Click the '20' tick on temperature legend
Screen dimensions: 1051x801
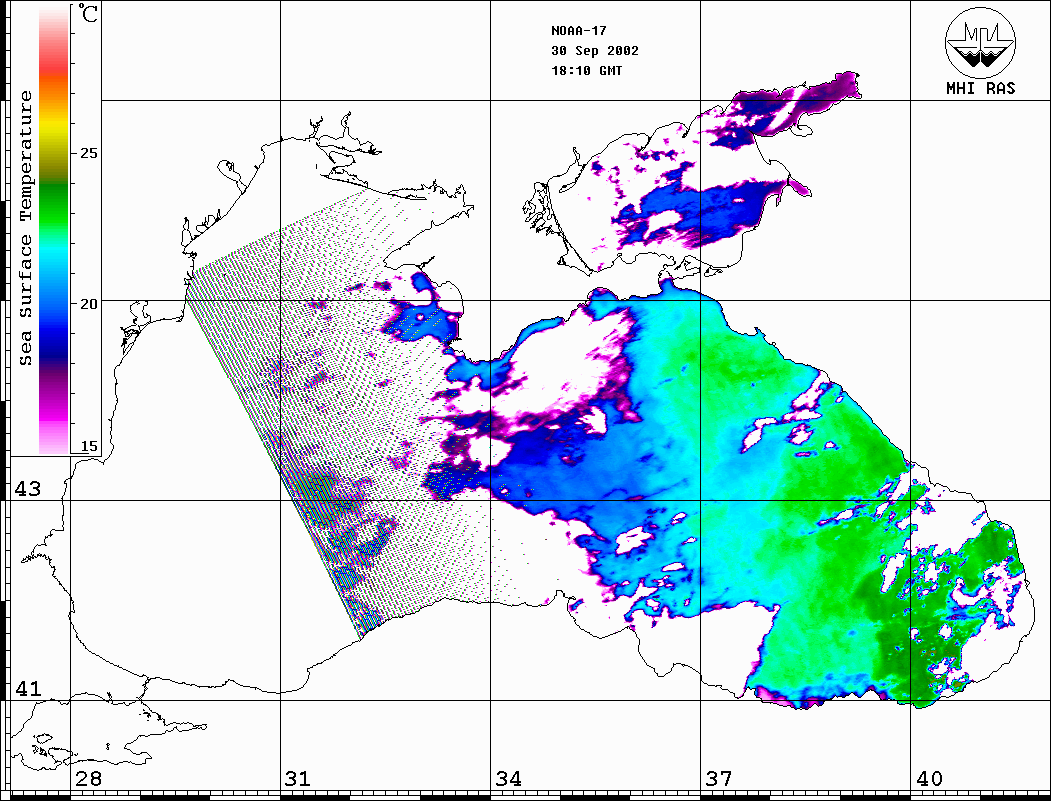[x=88, y=304]
